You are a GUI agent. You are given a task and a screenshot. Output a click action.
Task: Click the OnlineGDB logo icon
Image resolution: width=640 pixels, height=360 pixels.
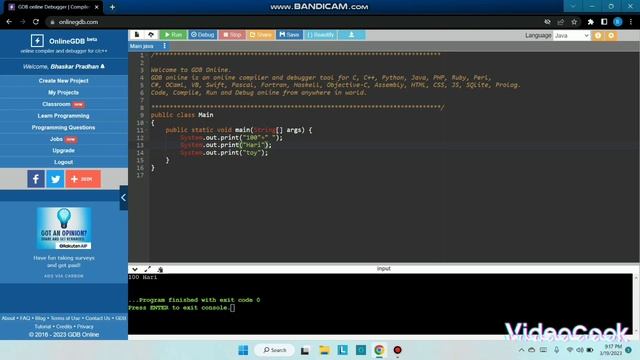point(37,41)
